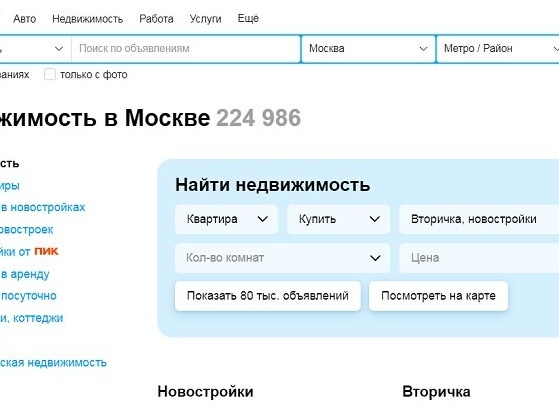Open the Вторичка, новостройки dropdown
Screen dimensions: 559x406
(479, 219)
